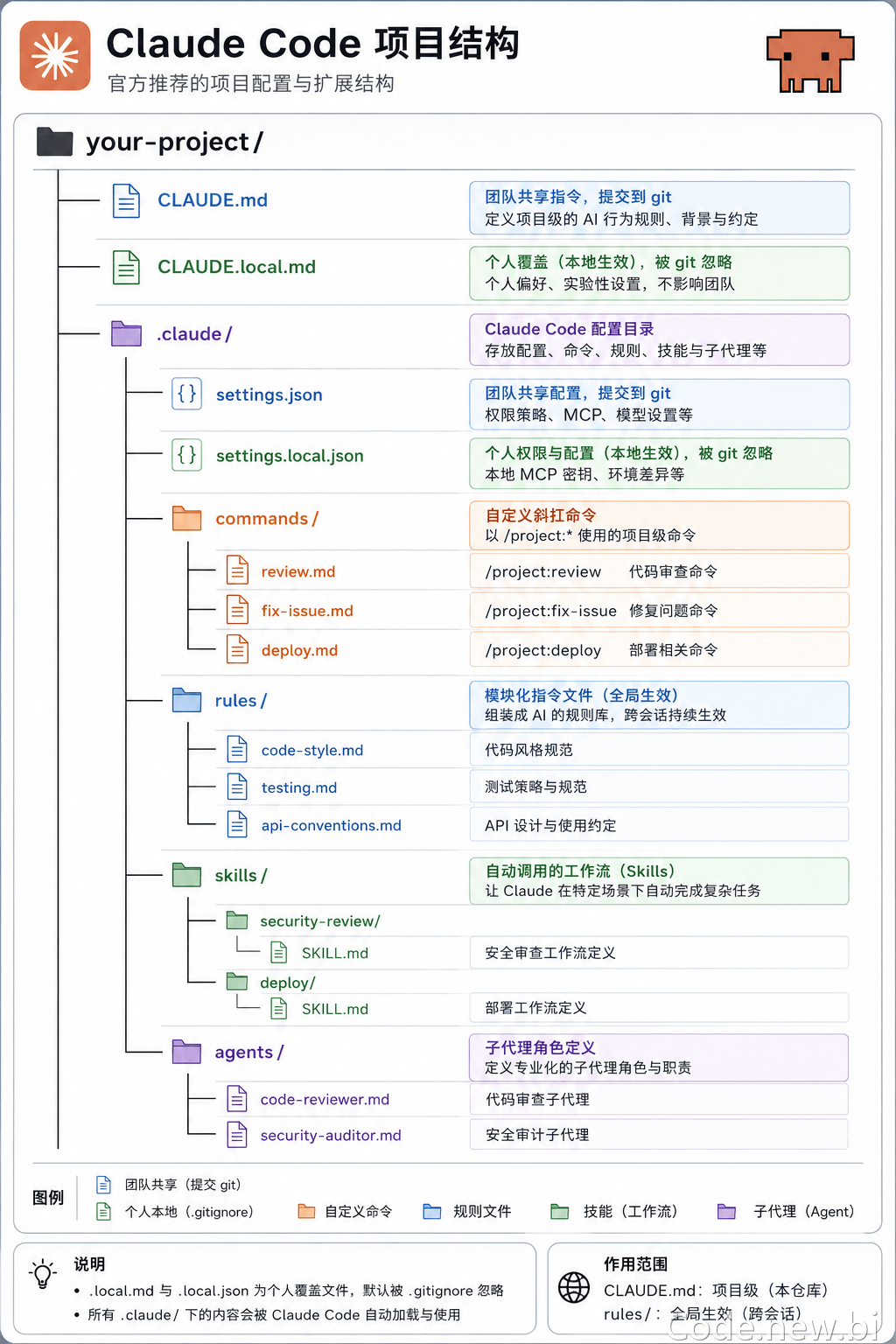Open the rules/ folder label
This screenshot has width=896, height=1344.
[241, 701]
